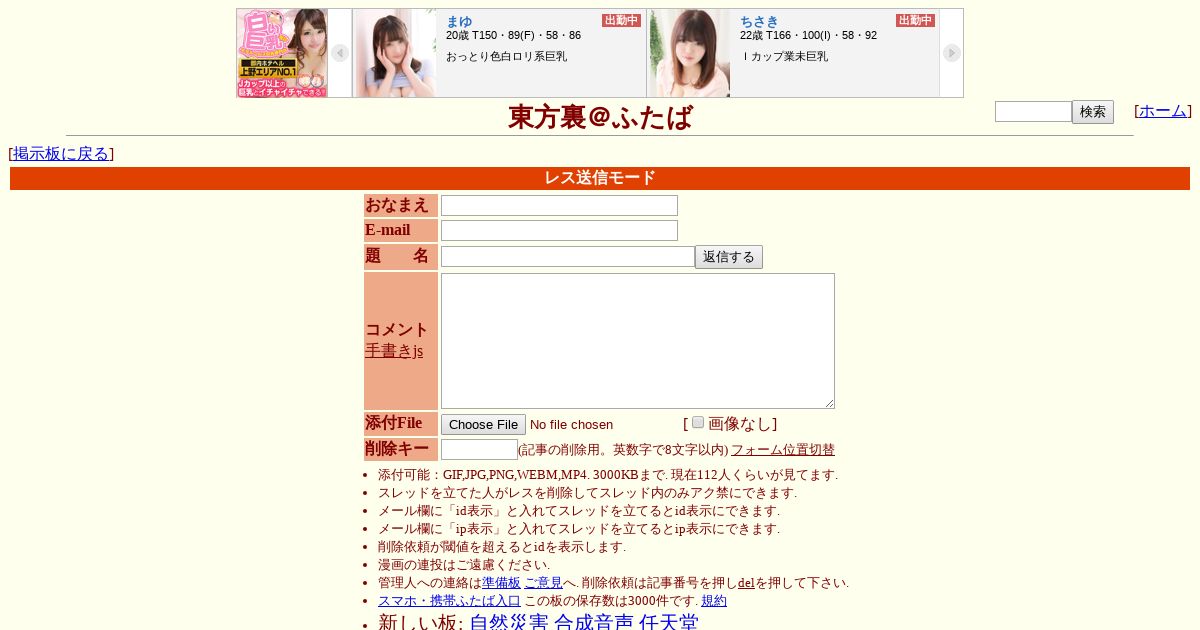Viewport: 1200px width, 630px height.
Task: Focus the 題名 subject field
Action: pyautogui.click(x=568, y=257)
